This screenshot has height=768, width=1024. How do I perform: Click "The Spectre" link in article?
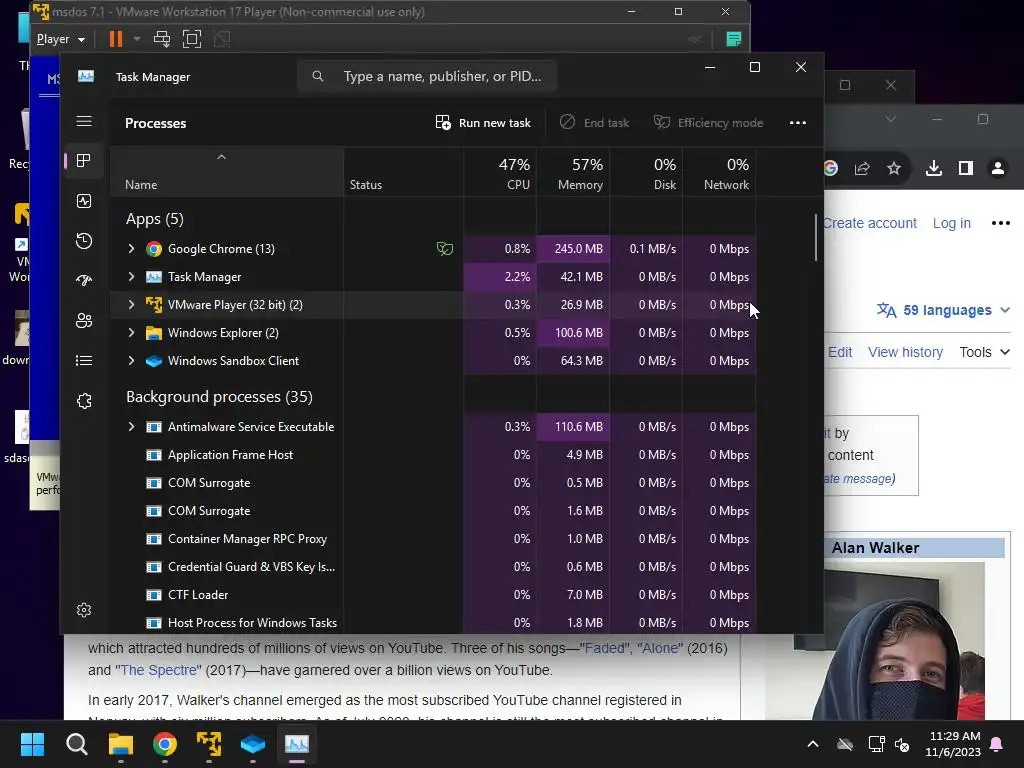pyautogui.click(x=159, y=671)
